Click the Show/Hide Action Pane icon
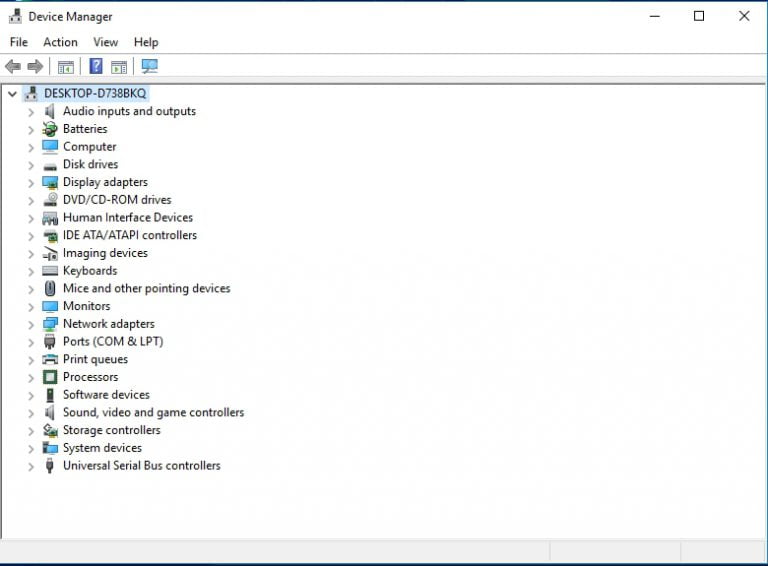The height and width of the screenshot is (566, 768). [x=119, y=67]
